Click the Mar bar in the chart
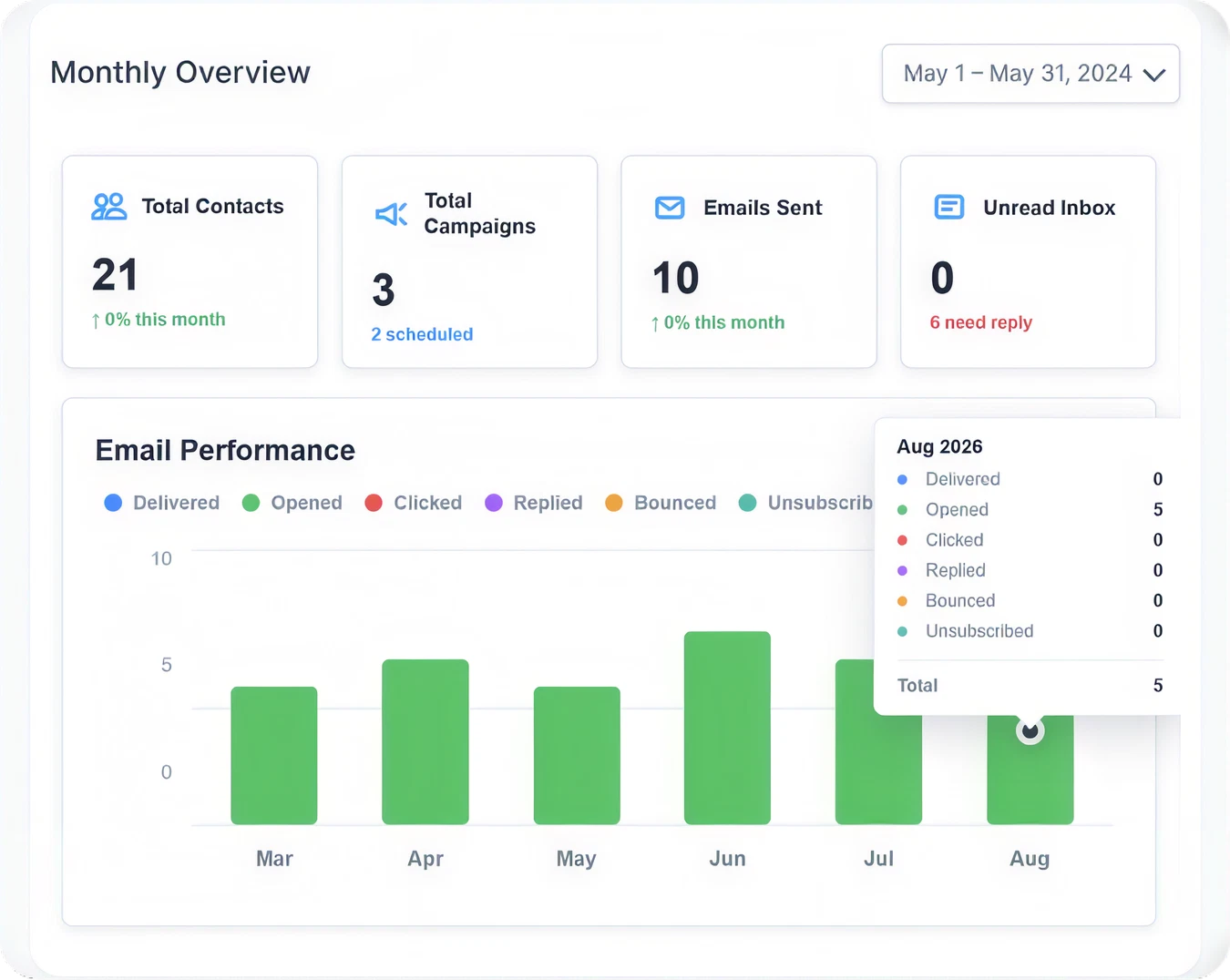 coord(274,756)
